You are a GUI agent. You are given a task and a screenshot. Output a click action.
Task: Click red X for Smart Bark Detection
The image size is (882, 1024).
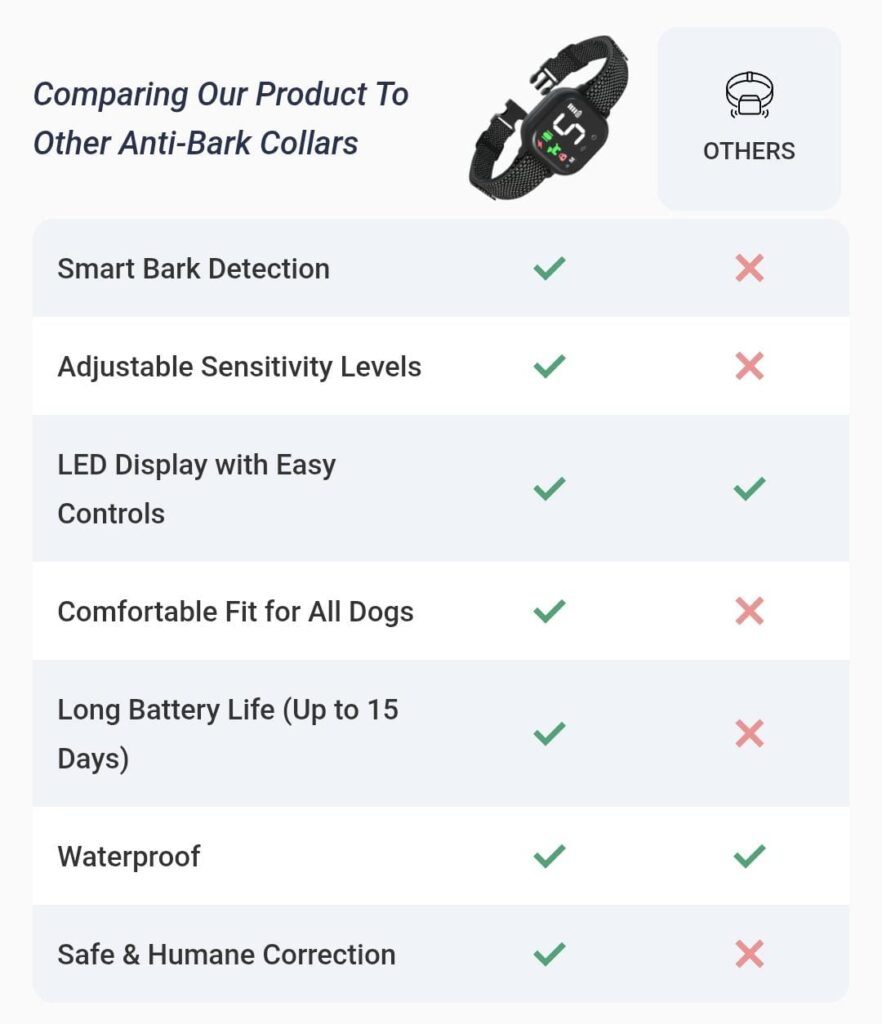pyautogui.click(x=749, y=268)
